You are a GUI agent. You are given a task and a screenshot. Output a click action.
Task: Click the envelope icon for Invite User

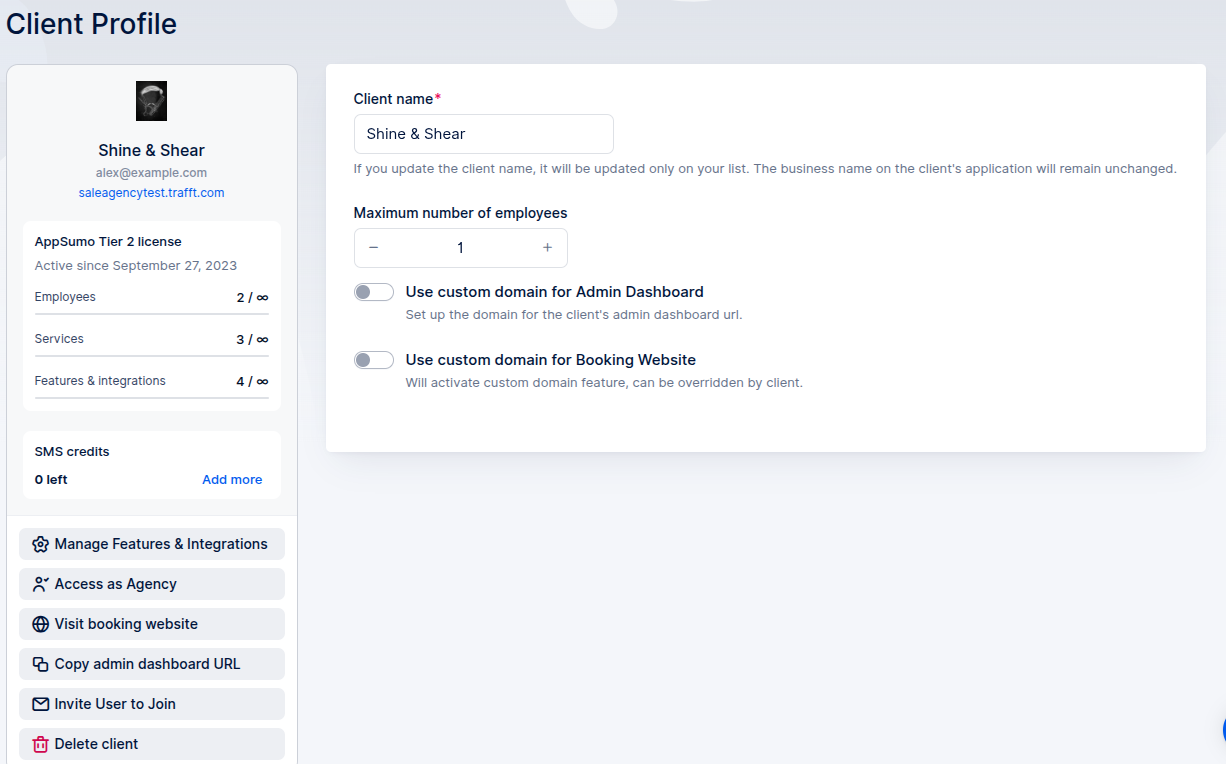40,704
